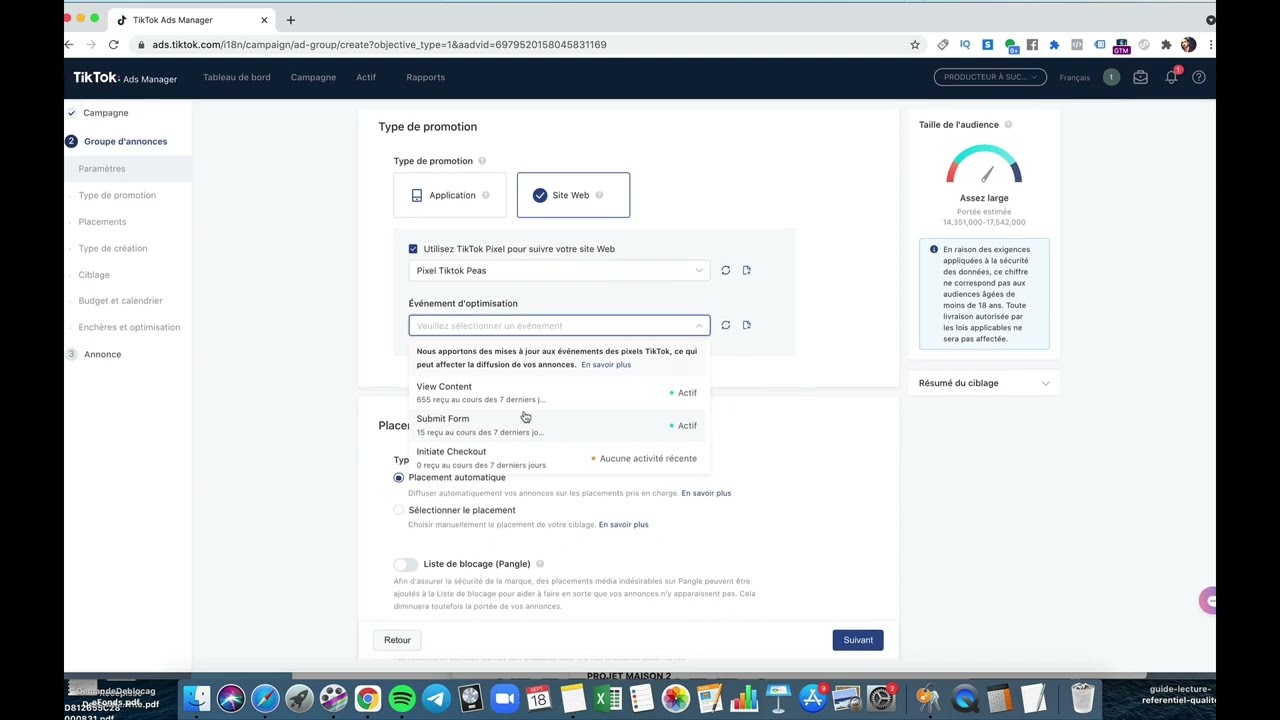Launch Telegram from the Dock
The image size is (1280, 720).
436,698
